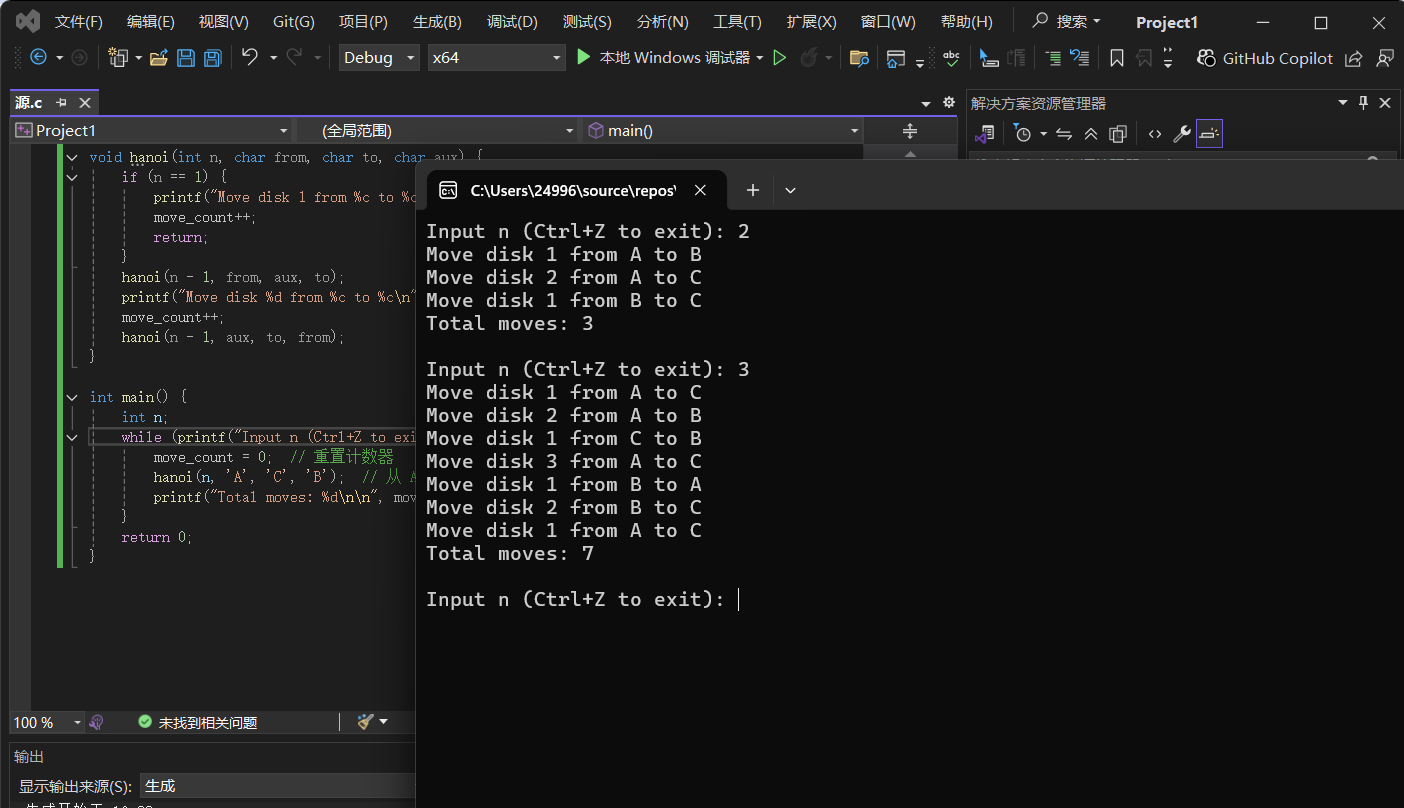Open the Project1 scope dropdown
The image size is (1404, 808).
tap(152, 130)
